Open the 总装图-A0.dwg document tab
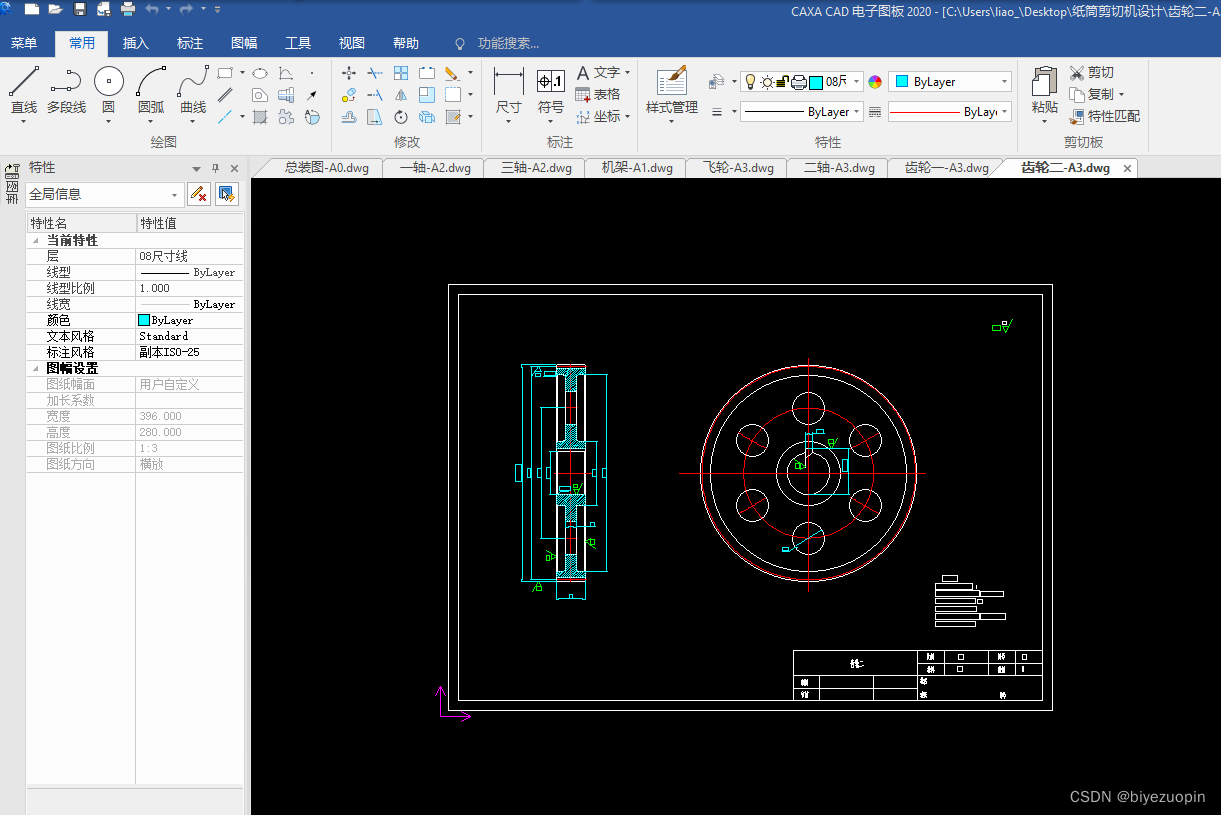This screenshot has height=815, width=1221. pyautogui.click(x=327, y=168)
